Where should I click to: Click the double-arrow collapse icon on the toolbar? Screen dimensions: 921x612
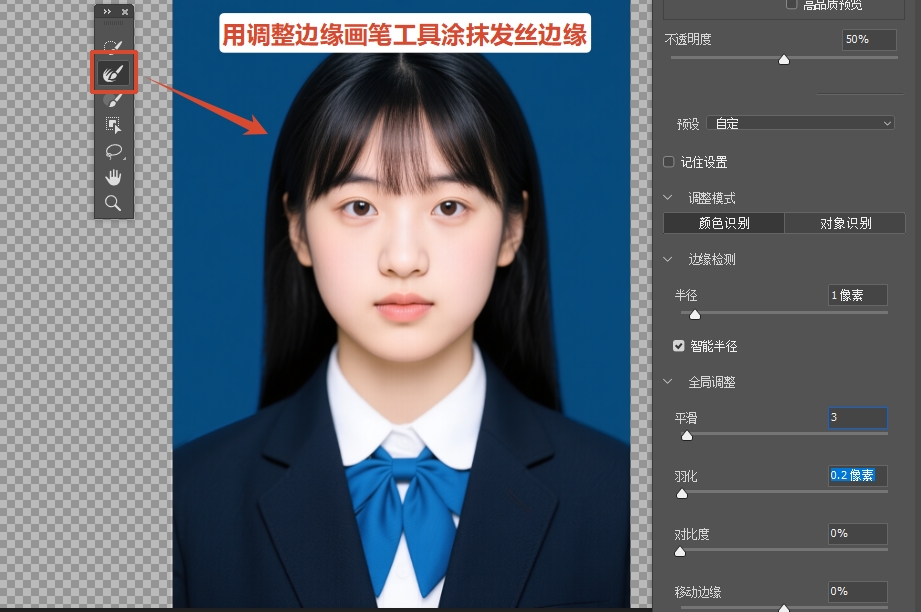coord(107,12)
